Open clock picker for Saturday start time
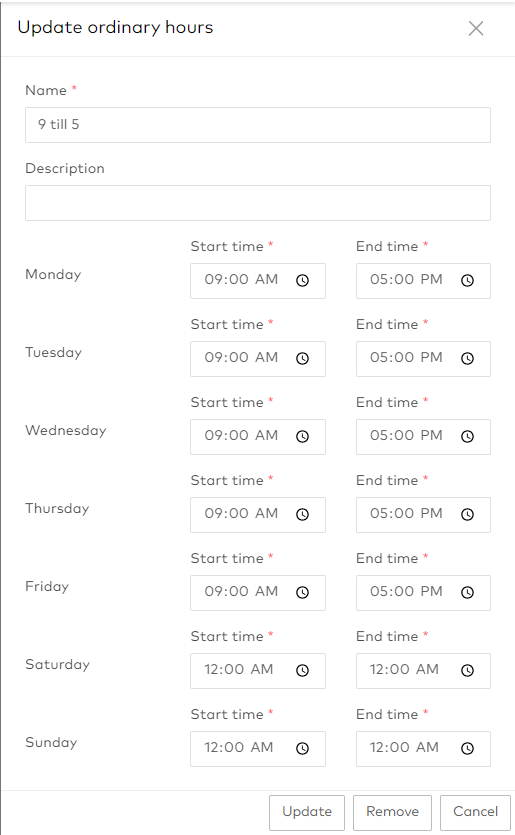The image size is (515, 835). (303, 670)
